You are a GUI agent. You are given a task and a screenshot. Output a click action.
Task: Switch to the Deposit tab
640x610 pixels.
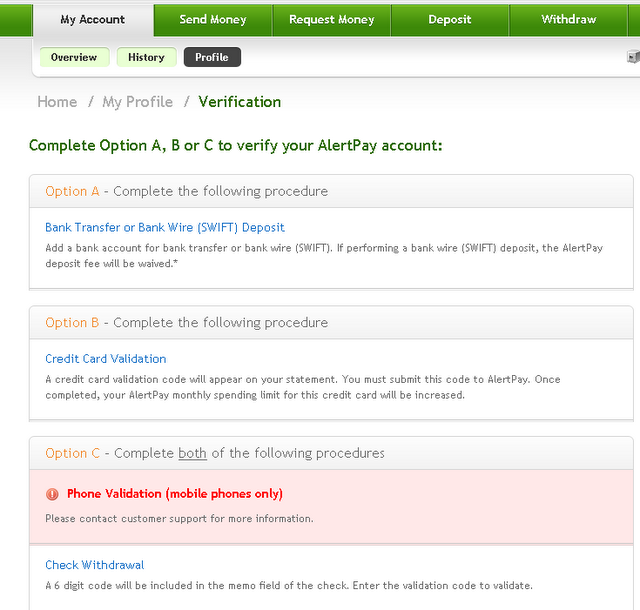tap(450, 20)
